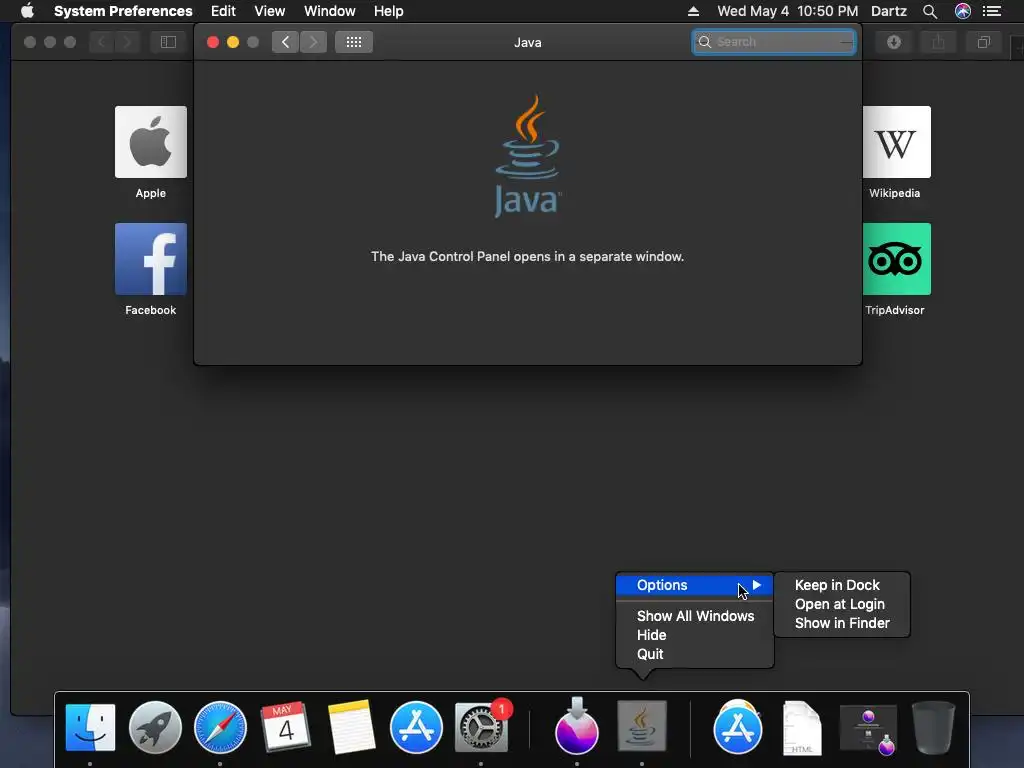Image resolution: width=1024 pixels, height=768 pixels.
Task: Open Calendar showing May 4 in Dock
Action: pyautogui.click(x=285, y=727)
